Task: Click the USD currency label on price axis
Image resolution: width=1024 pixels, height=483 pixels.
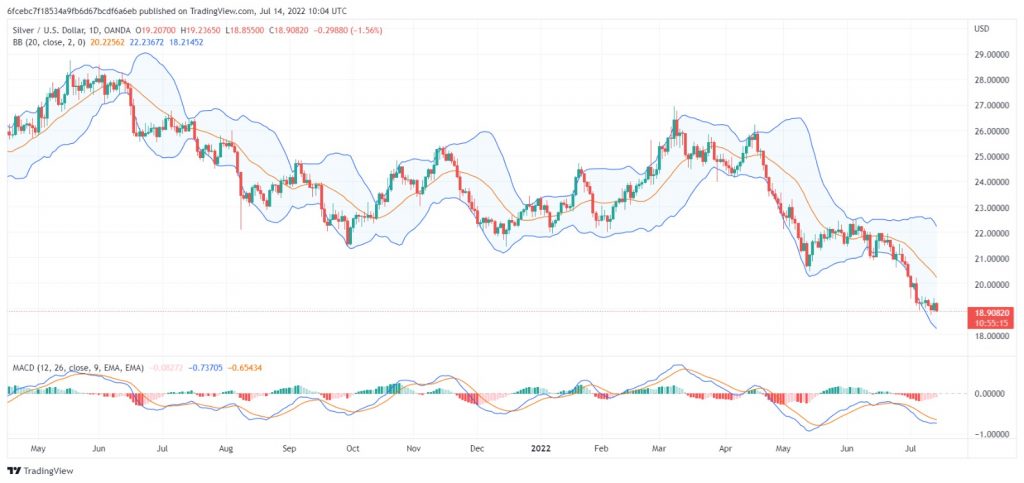Action: point(981,28)
